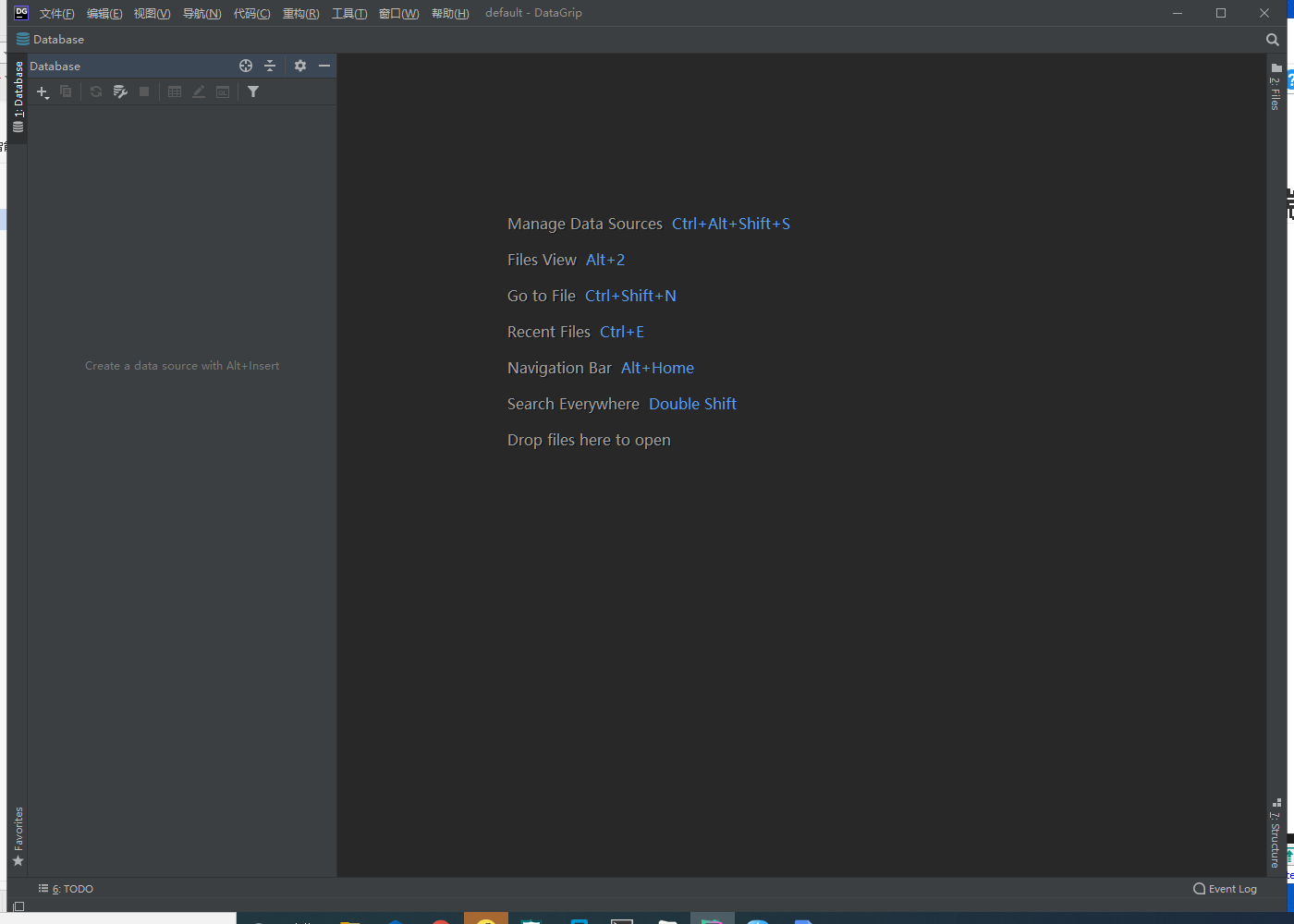Maximize the DataGrip window
This screenshot has height=924, width=1294.
(1221, 13)
